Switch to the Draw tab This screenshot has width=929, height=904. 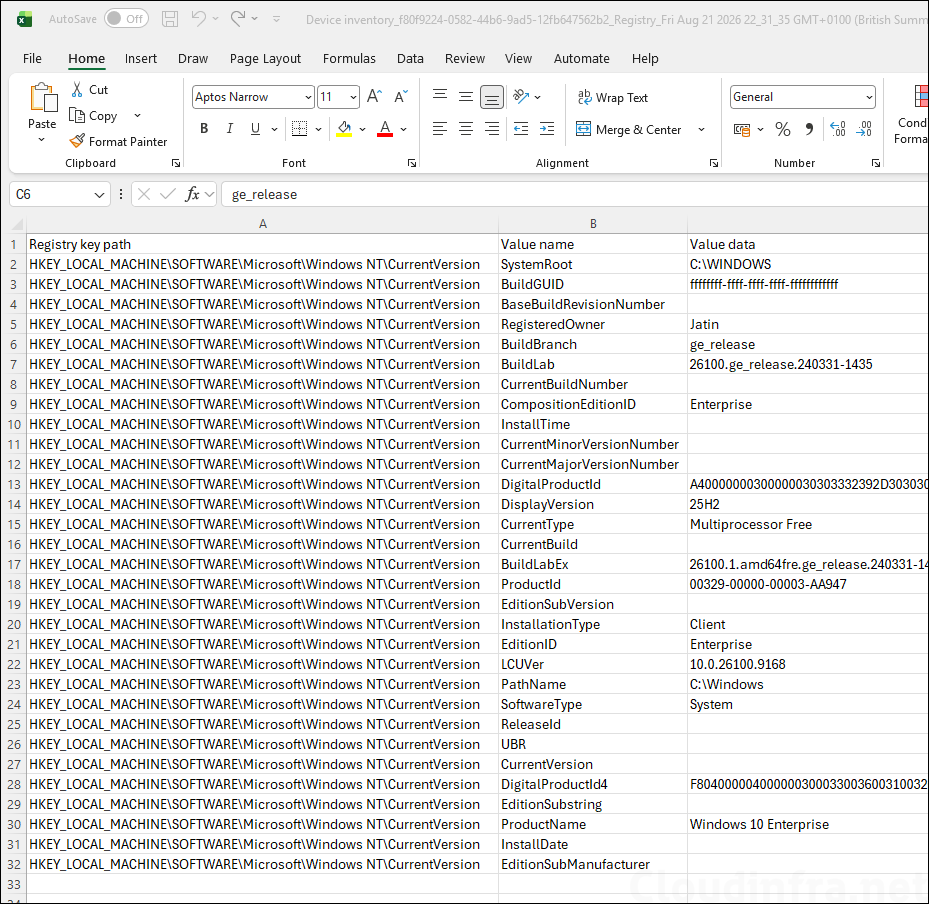coord(193,59)
